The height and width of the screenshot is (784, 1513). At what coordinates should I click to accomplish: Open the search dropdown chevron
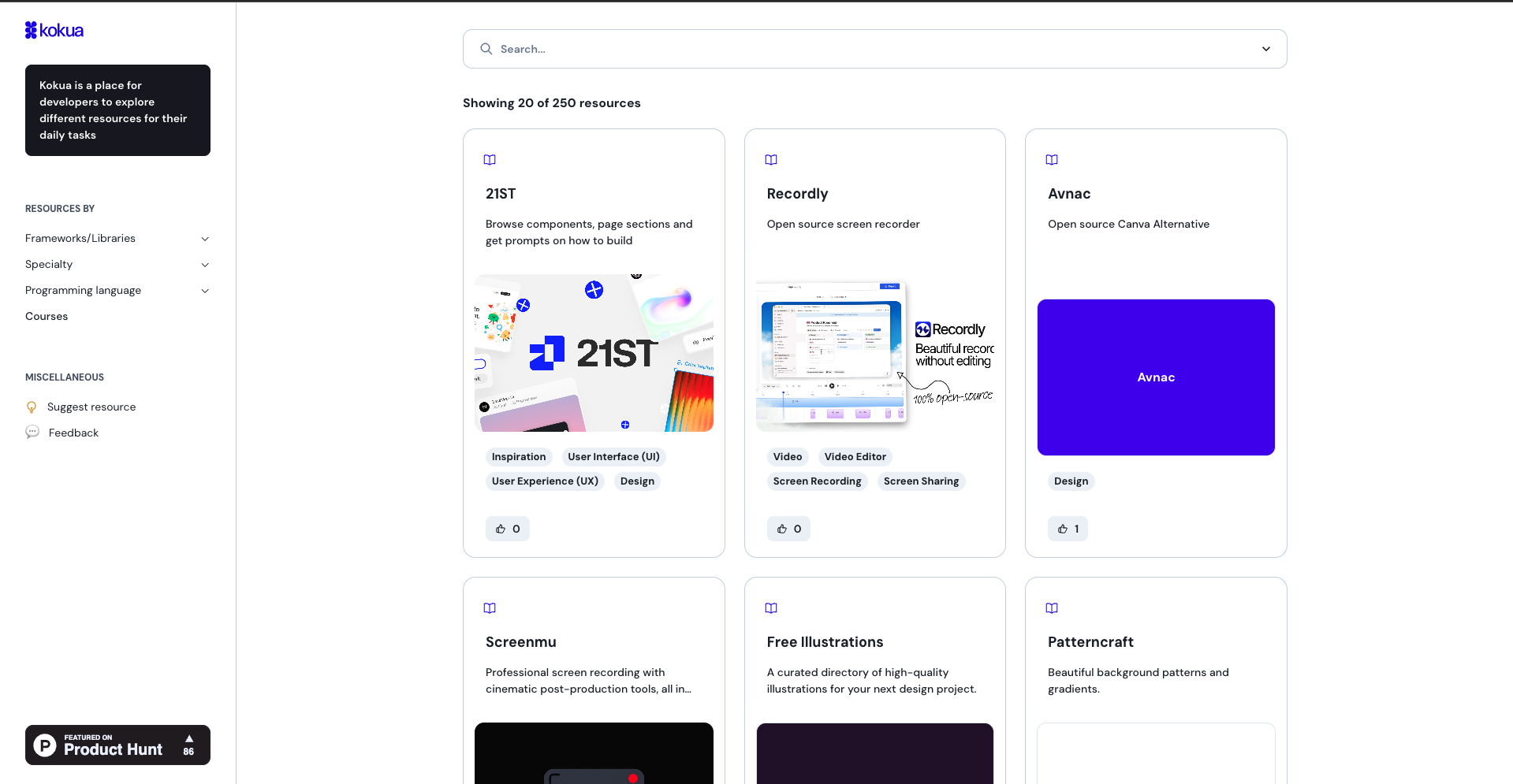(x=1266, y=49)
